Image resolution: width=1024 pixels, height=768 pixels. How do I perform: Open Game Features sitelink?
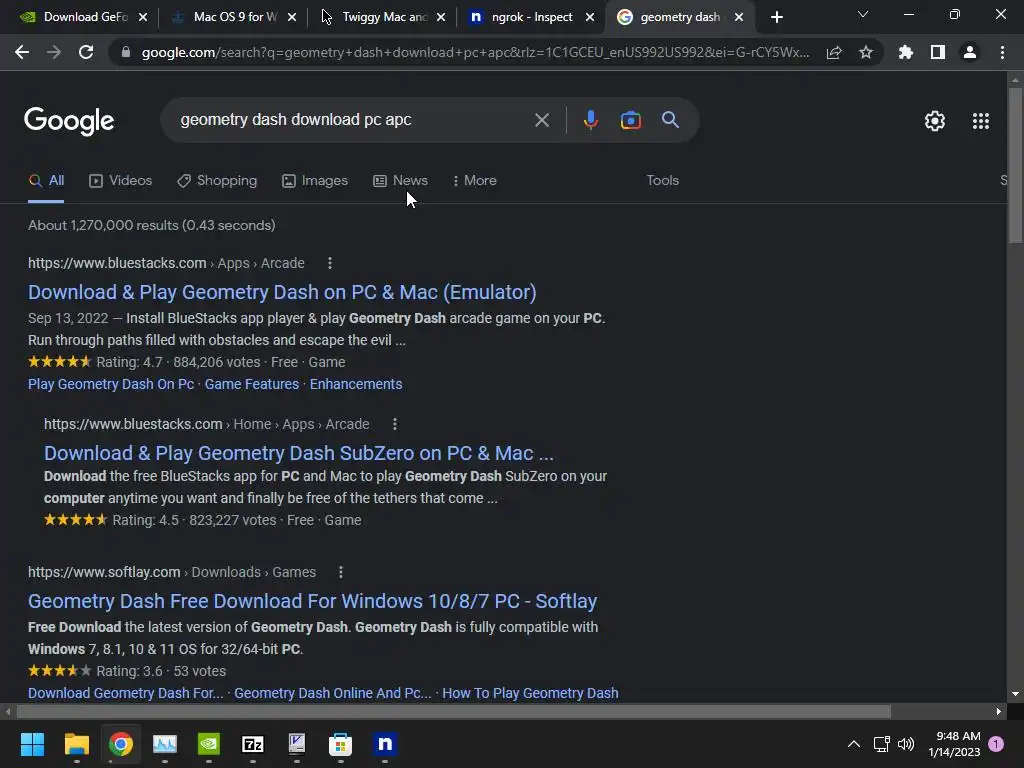point(251,385)
